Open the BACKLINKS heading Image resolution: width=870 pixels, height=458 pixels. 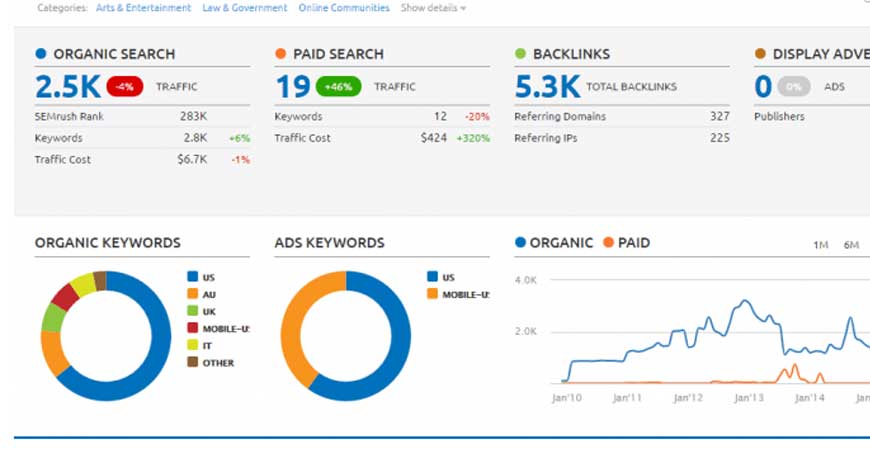click(571, 54)
